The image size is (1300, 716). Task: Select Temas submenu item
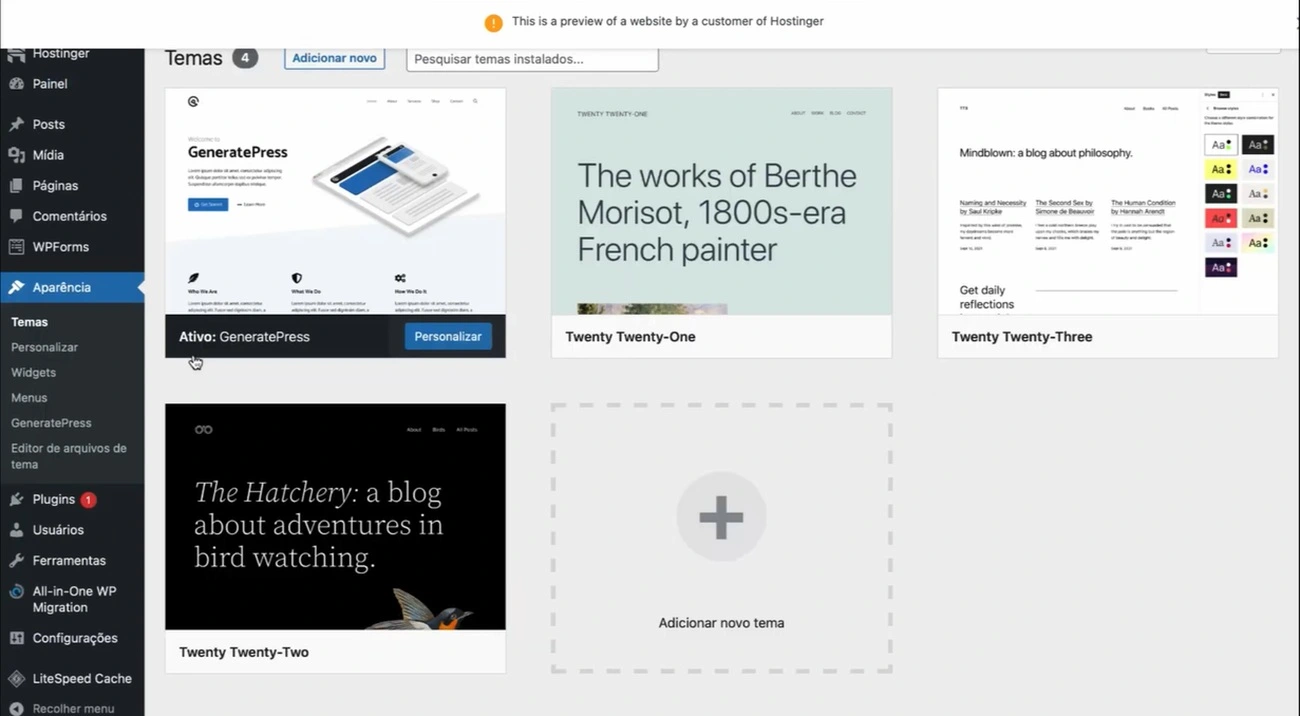click(30, 322)
